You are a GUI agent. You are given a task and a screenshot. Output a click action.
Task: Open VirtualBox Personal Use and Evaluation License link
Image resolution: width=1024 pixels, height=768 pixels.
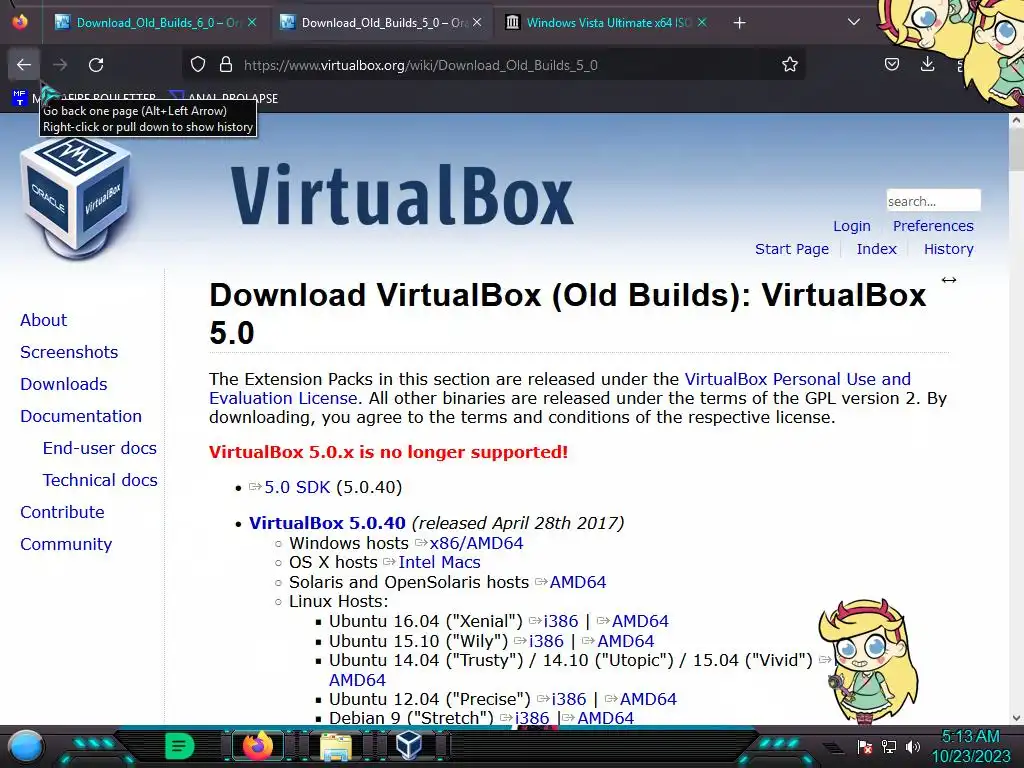[797, 379]
